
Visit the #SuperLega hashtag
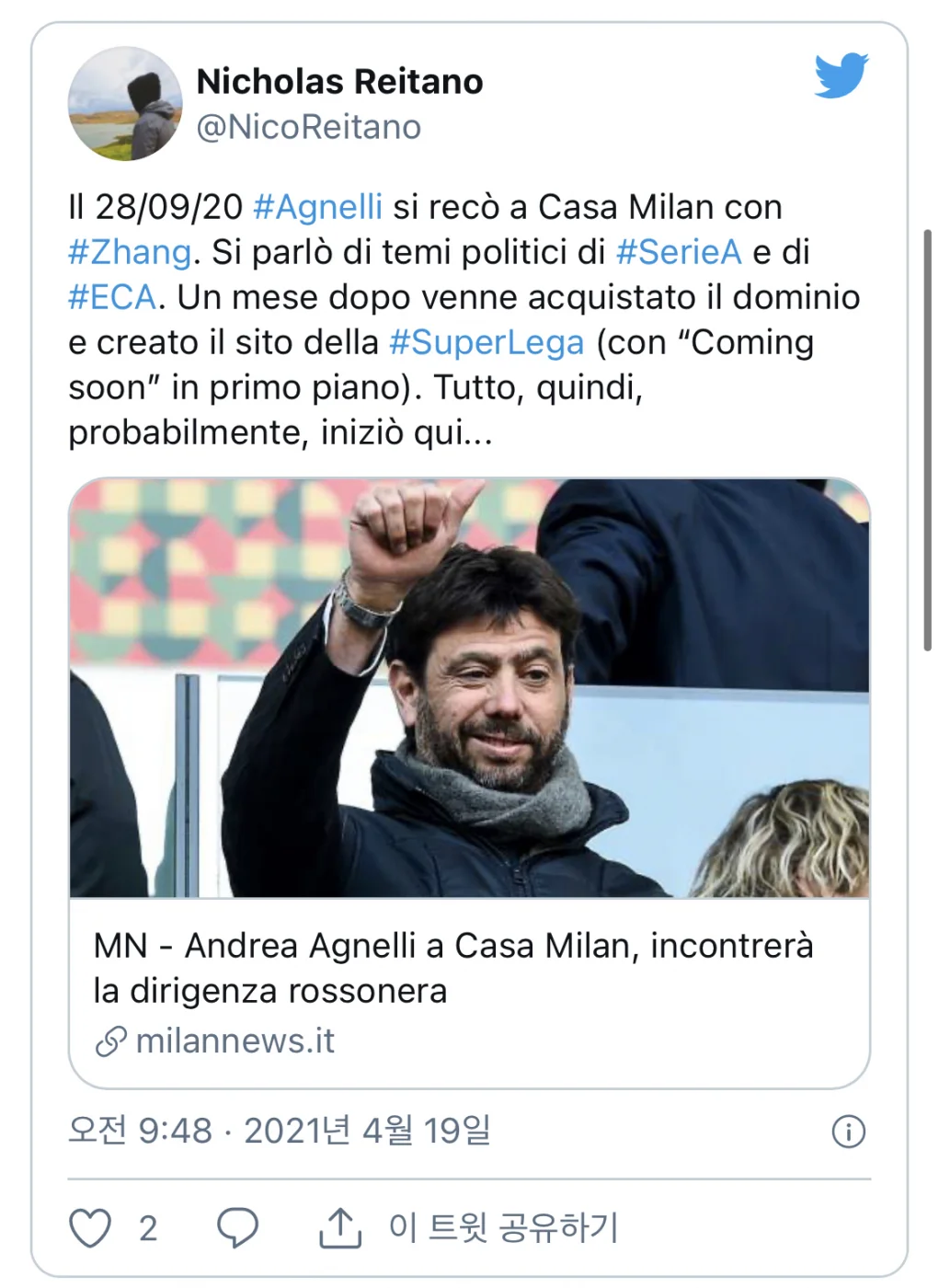(487, 342)
